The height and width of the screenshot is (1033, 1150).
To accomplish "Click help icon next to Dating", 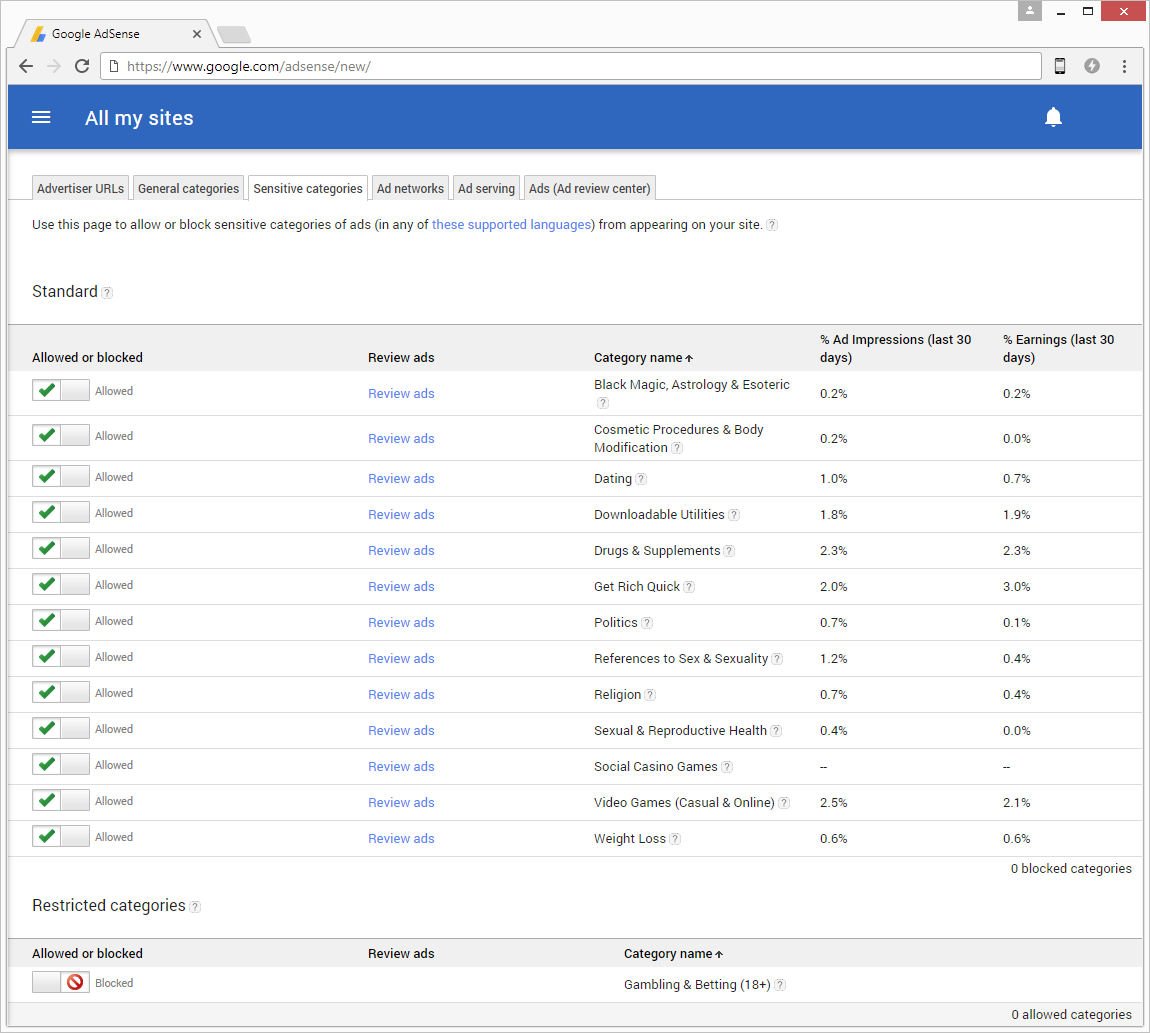I will pyautogui.click(x=641, y=479).
